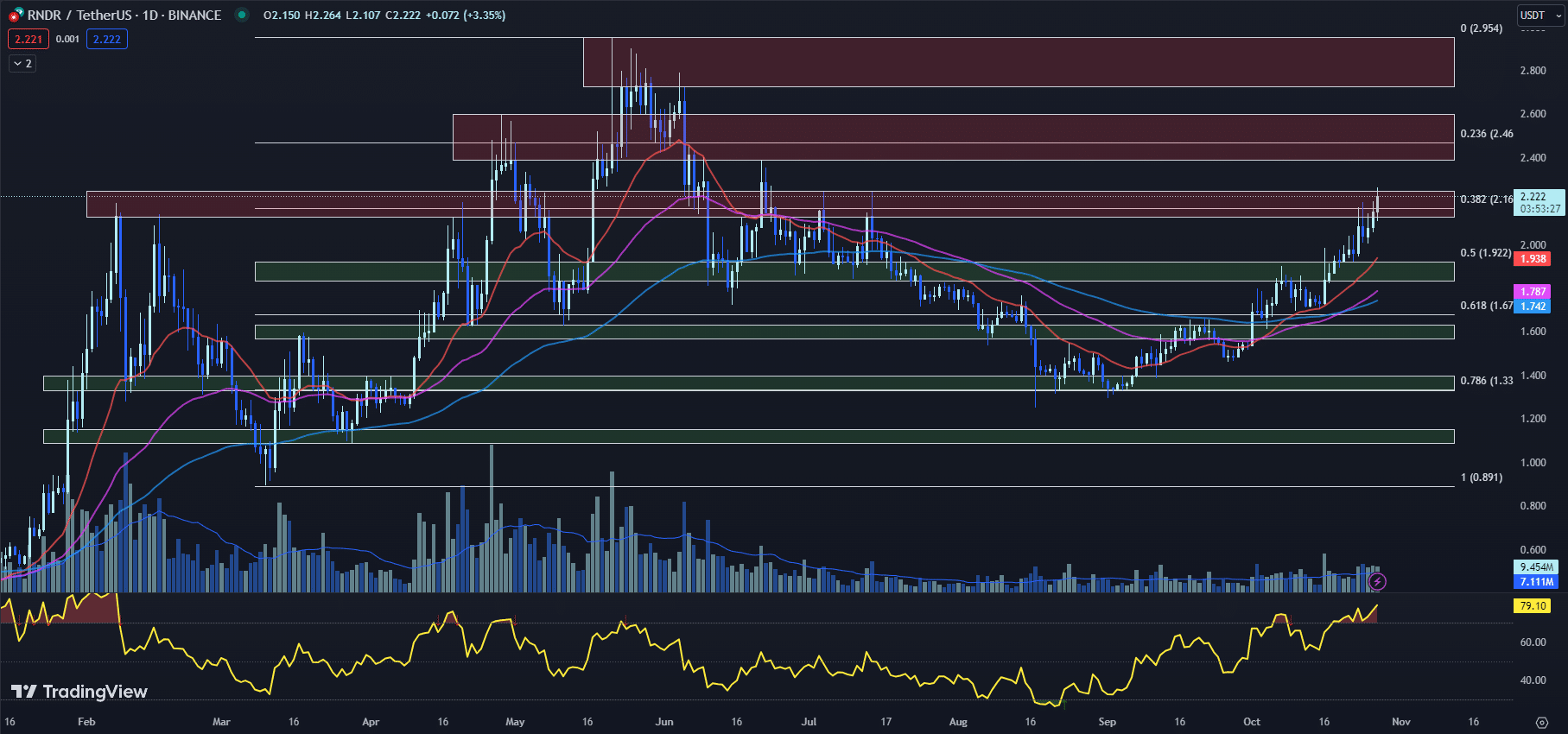Click the Fibonacci label 0.5 (1.922)

pyautogui.click(x=1486, y=253)
